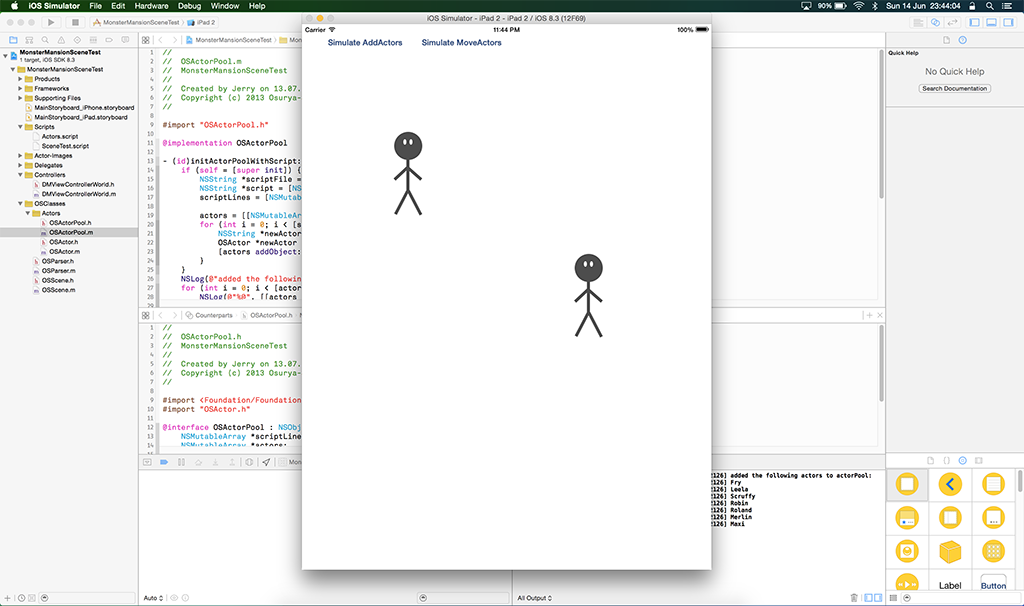Select the Standard editor button
The image size is (1024, 606).
[918, 22]
